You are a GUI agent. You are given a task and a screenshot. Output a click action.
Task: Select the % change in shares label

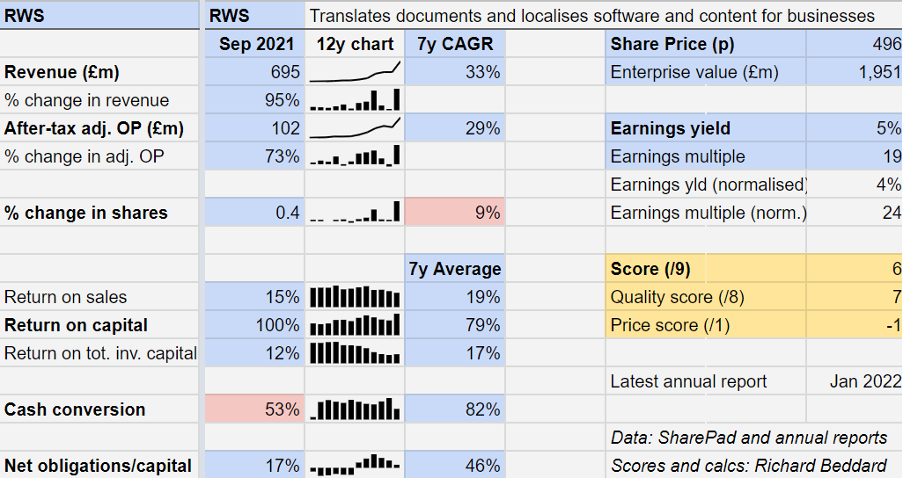tap(100, 213)
